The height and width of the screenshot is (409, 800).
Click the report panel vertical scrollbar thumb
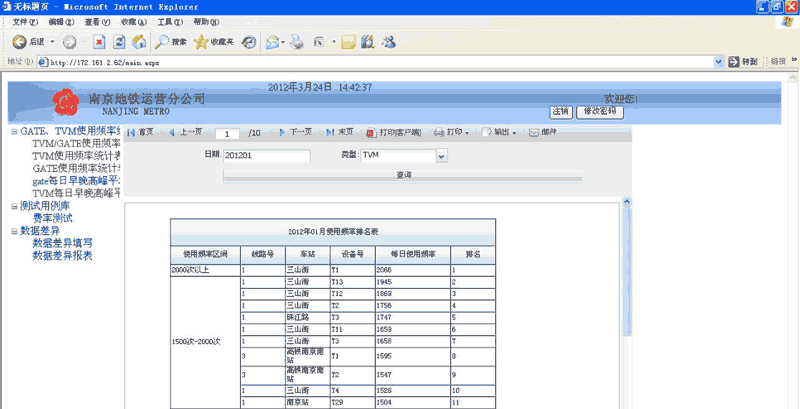[627, 271]
